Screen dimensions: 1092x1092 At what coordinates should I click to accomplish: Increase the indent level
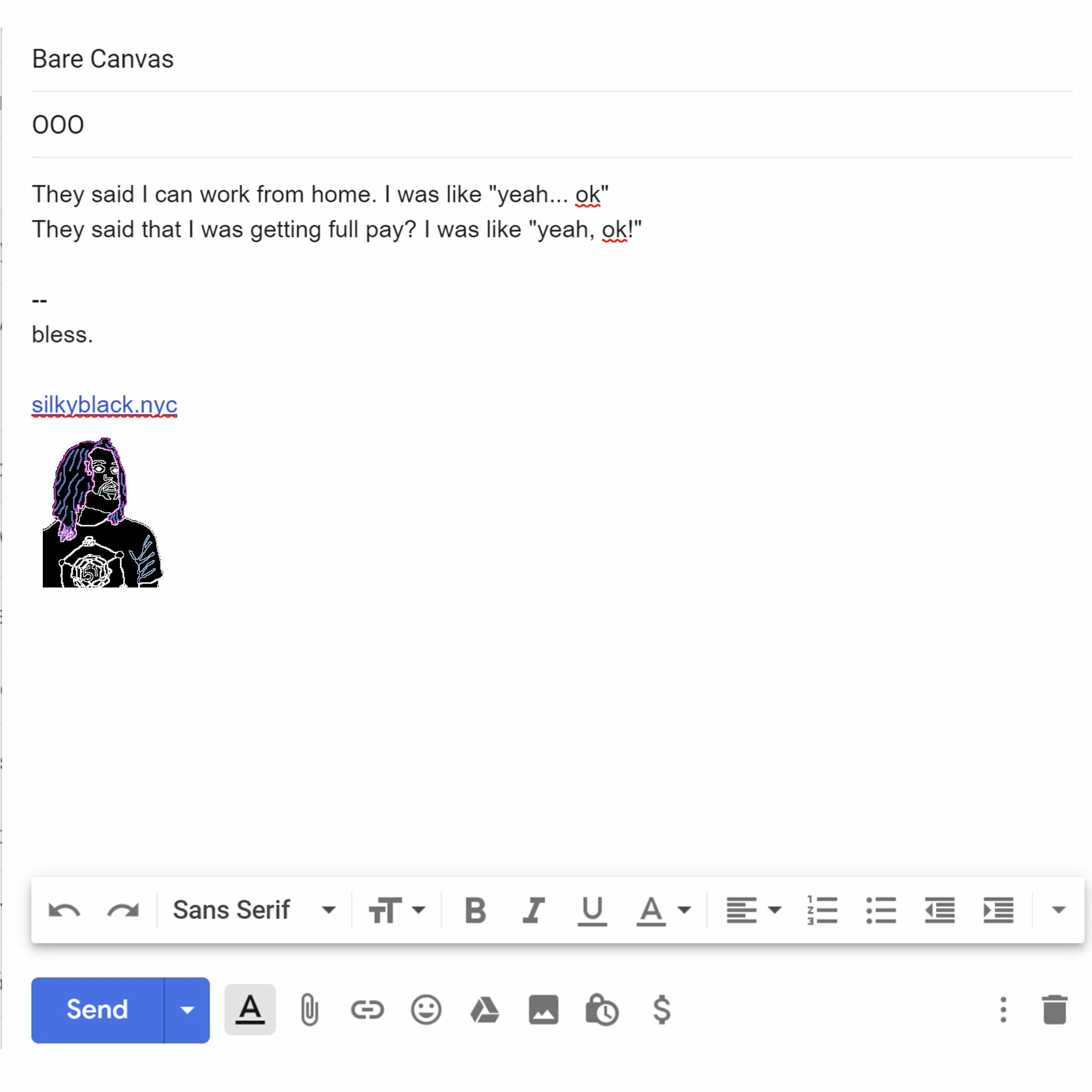999,911
